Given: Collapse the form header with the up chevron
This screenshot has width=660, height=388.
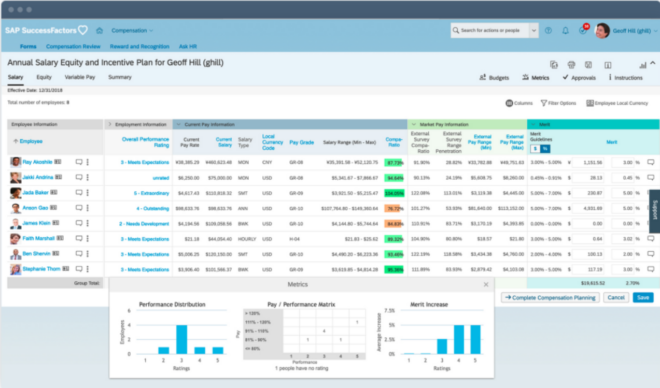Looking at the screenshot, I should click(x=653, y=63).
